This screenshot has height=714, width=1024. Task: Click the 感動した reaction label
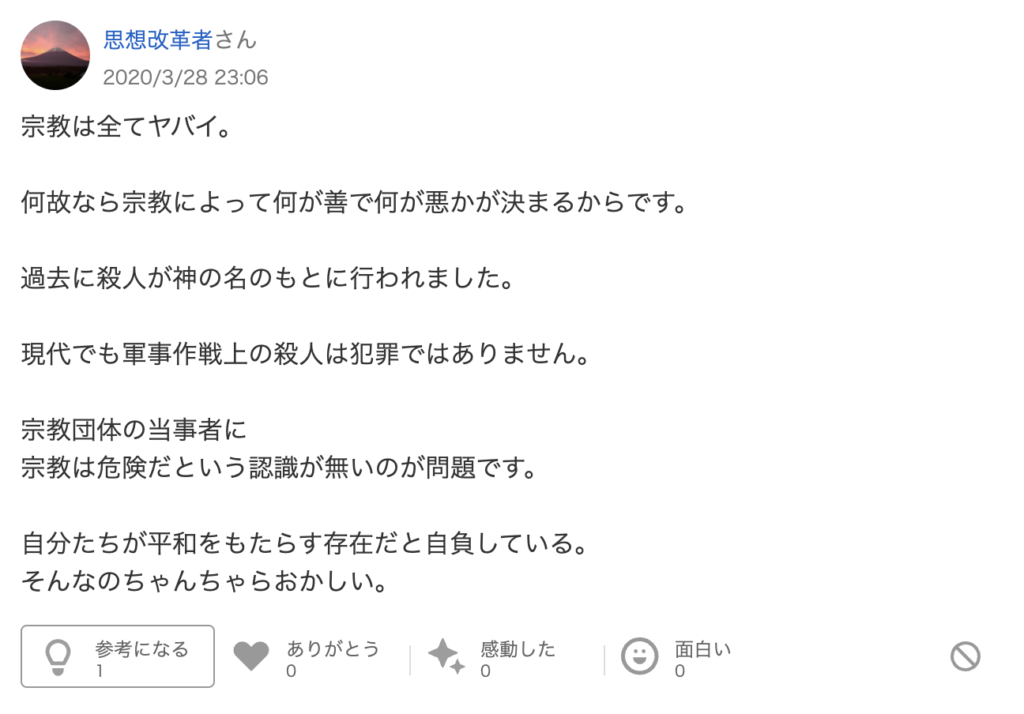pyautogui.click(x=518, y=649)
